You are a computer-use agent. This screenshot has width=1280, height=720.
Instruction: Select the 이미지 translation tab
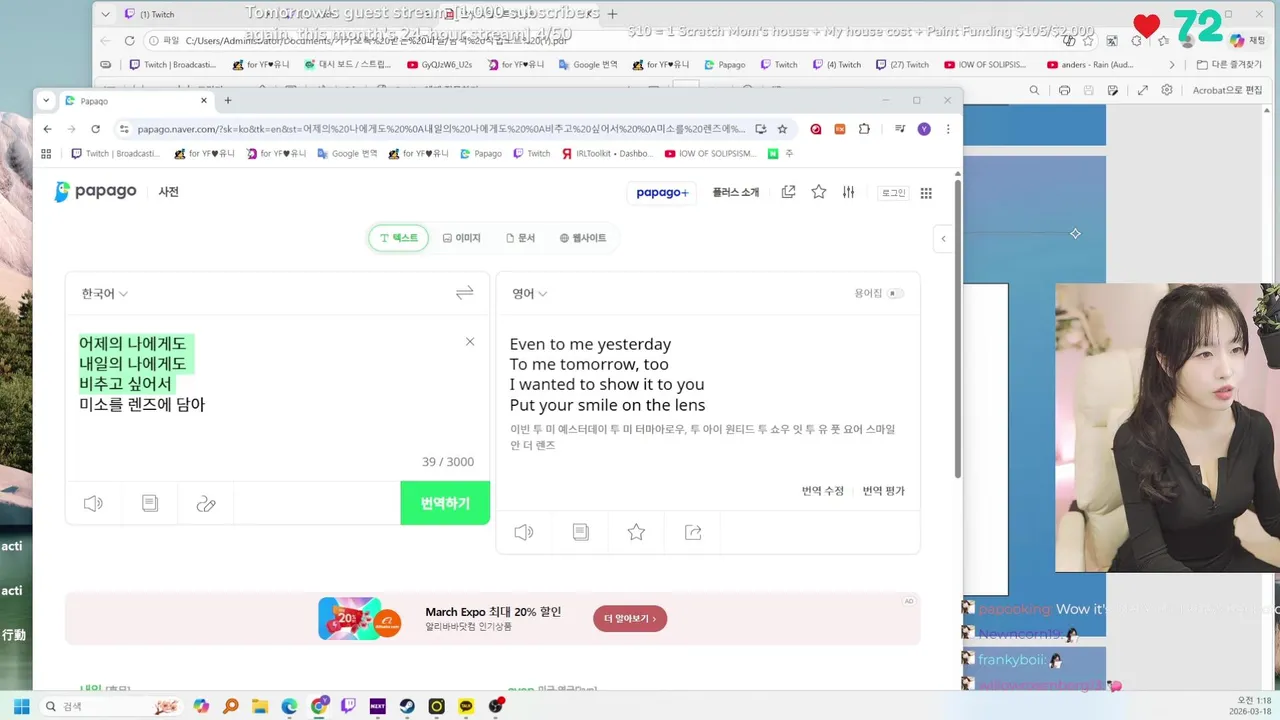point(461,238)
